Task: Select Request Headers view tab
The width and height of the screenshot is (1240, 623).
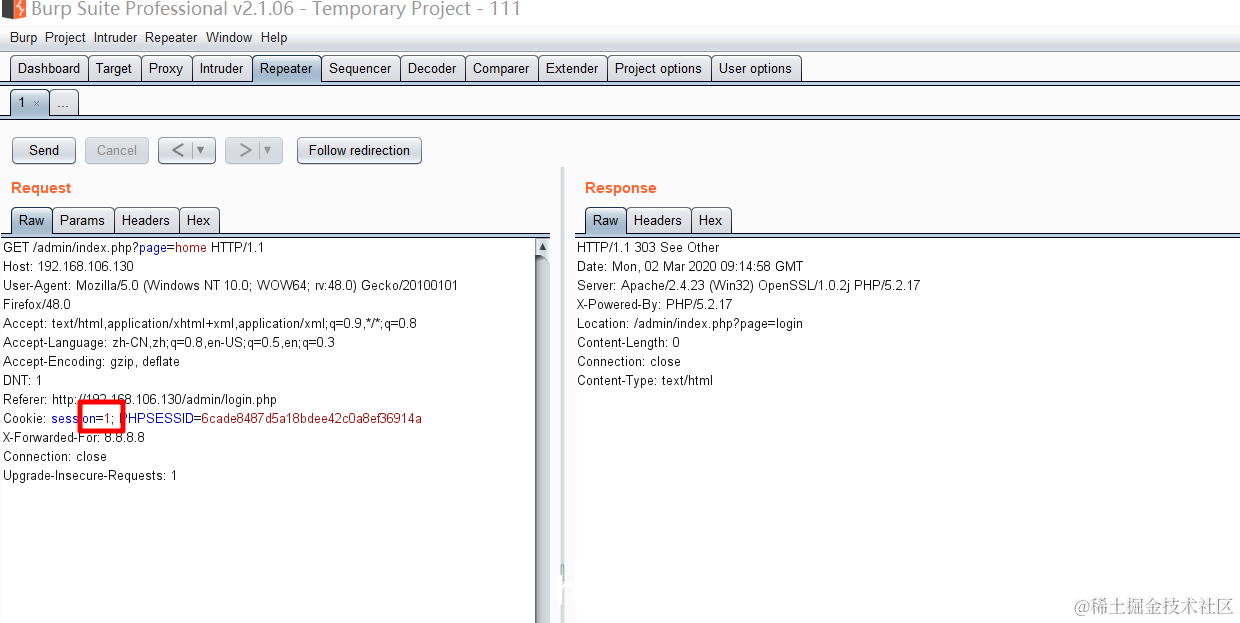Action: [146, 220]
